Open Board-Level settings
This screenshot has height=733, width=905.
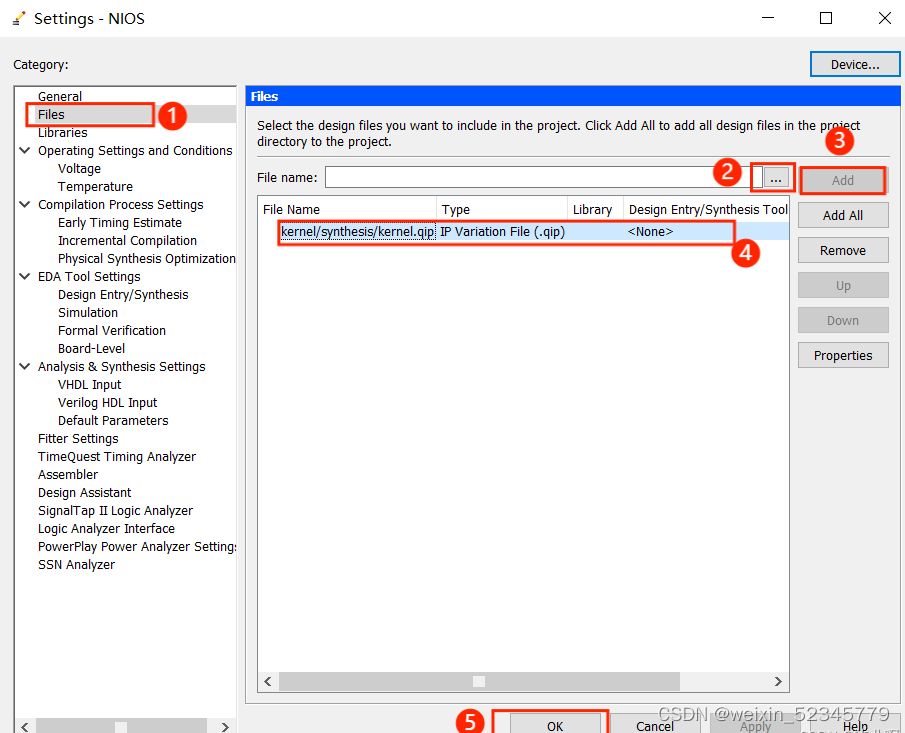coord(91,349)
